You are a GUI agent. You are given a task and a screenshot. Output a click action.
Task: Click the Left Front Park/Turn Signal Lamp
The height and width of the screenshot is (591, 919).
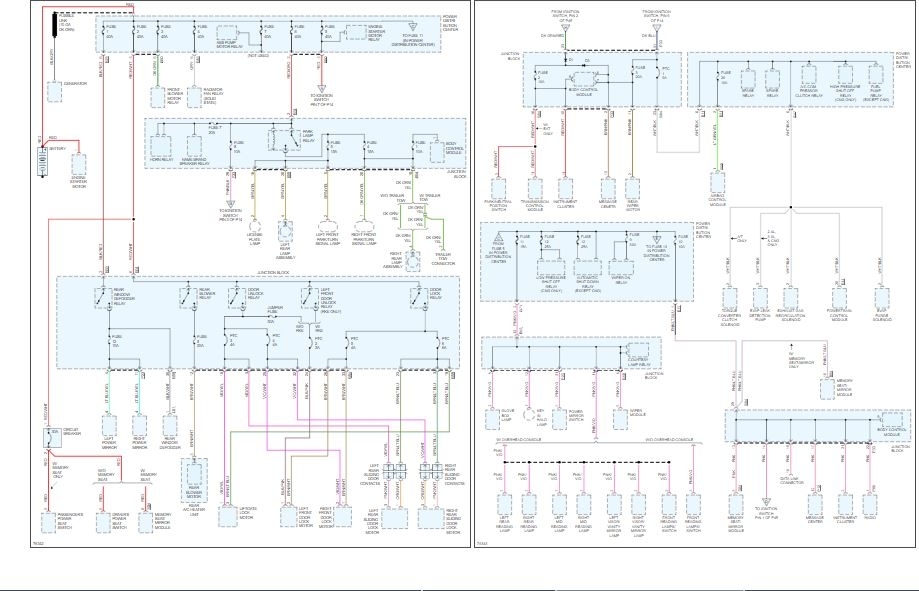(328, 227)
